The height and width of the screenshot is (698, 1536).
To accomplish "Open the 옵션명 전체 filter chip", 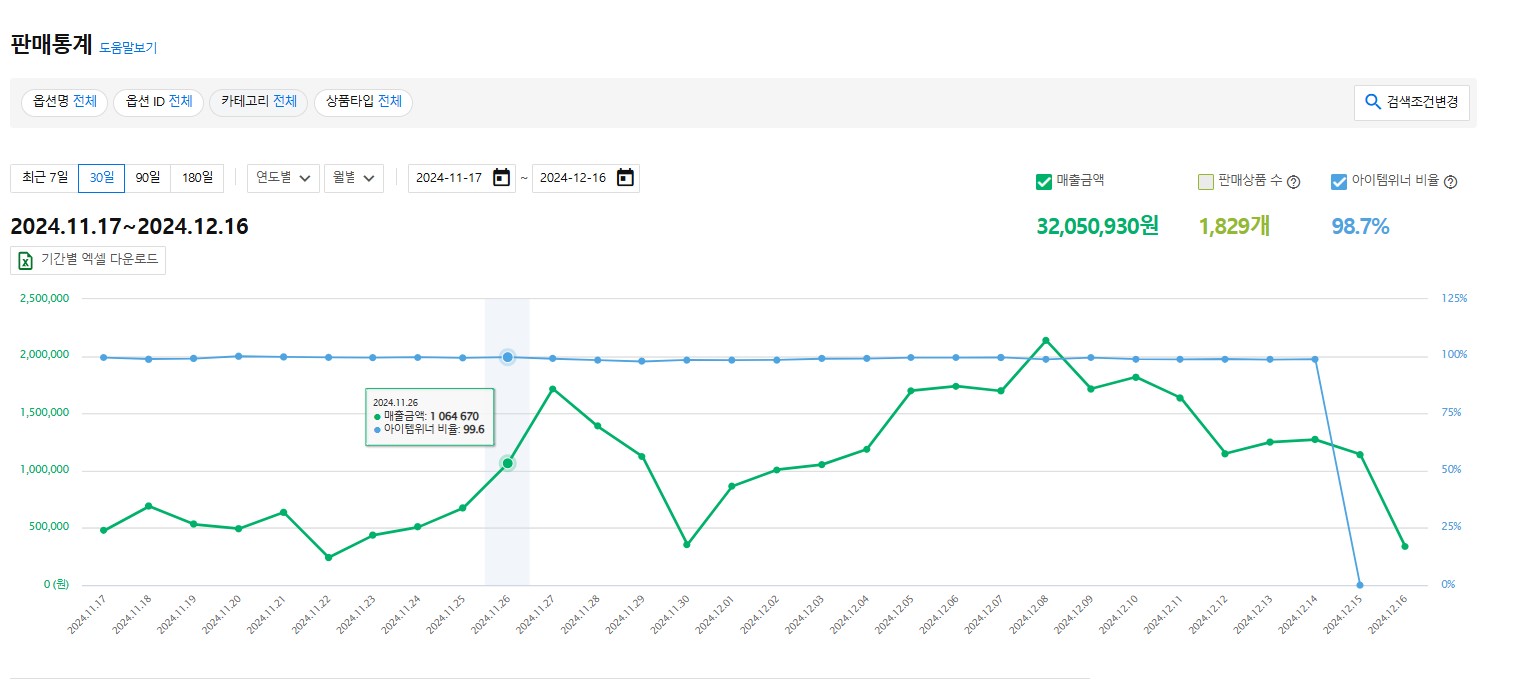I will (64, 102).
